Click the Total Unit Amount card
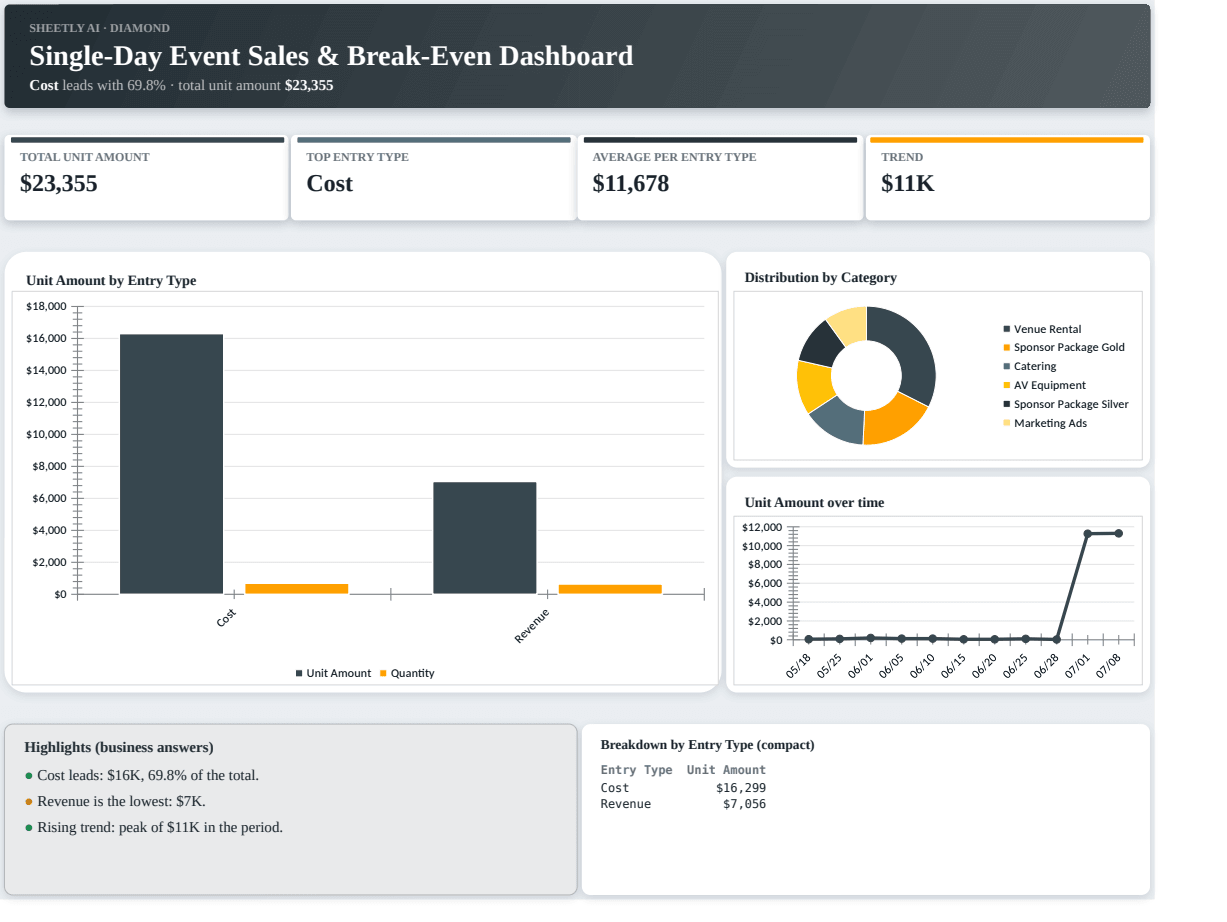 coord(147,178)
